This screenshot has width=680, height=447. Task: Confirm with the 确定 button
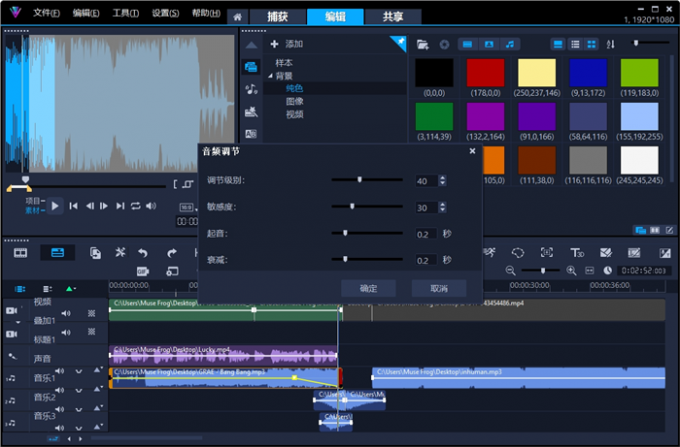click(368, 288)
